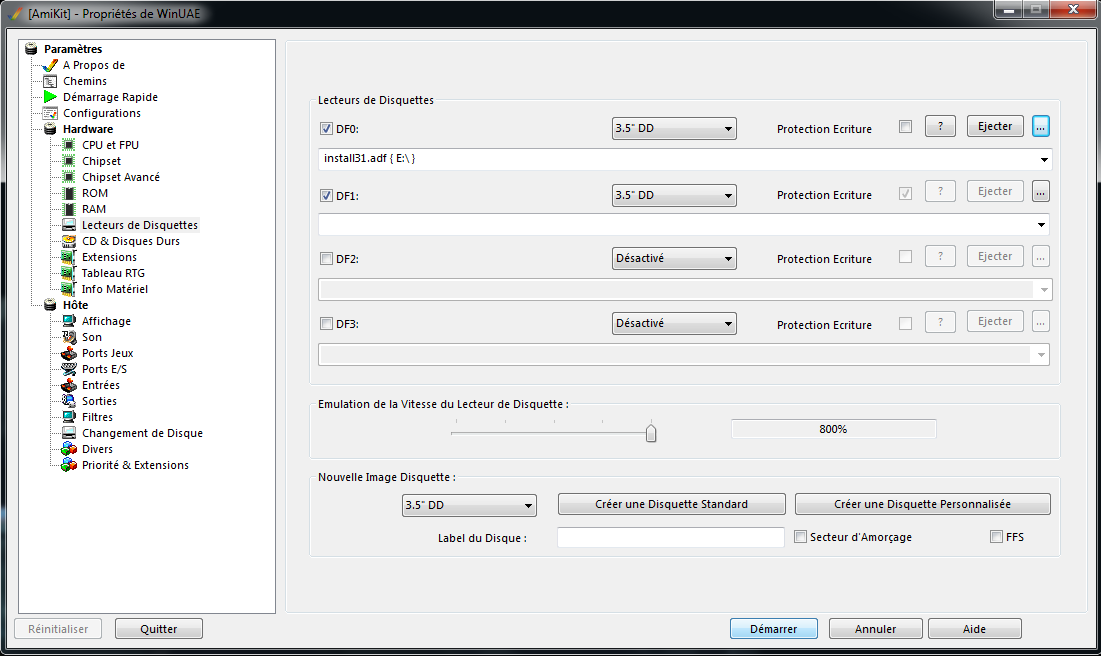Click the CPU et FPU chip icon
This screenshot has height=656, width=1101.
[69, 145]
